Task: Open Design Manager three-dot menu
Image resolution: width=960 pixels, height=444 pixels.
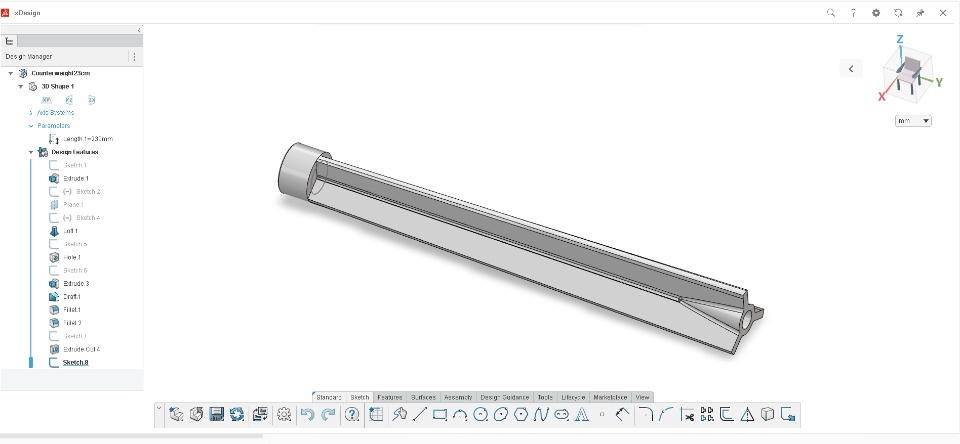Action: 135,56
